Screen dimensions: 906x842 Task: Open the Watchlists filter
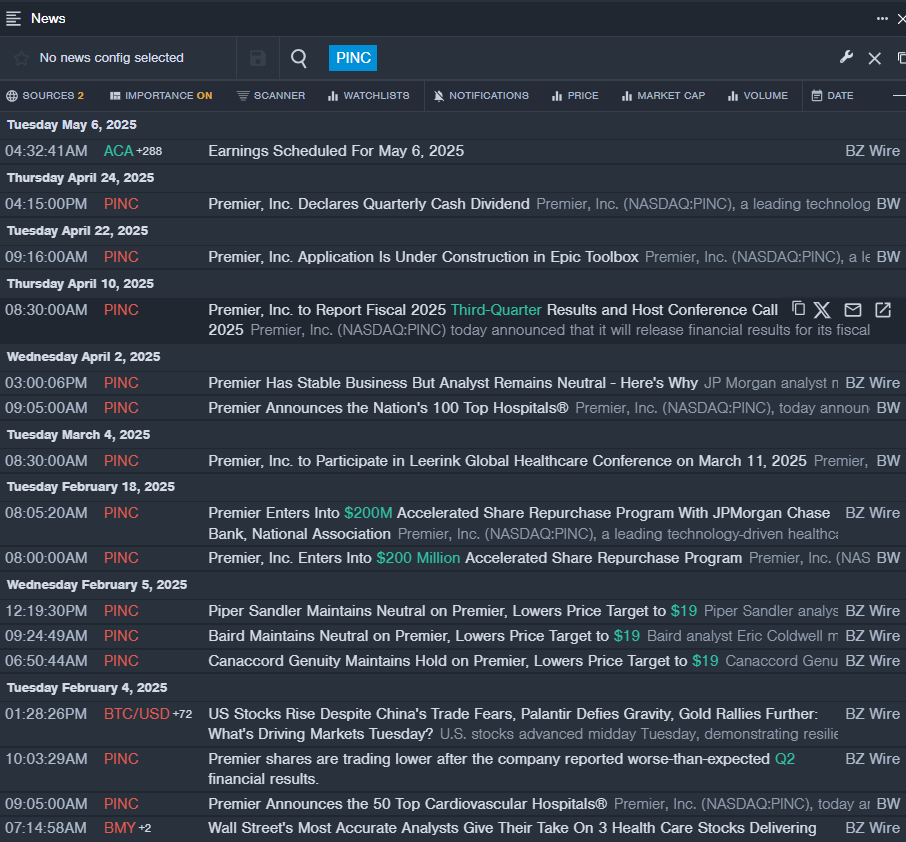coord(369,95)
